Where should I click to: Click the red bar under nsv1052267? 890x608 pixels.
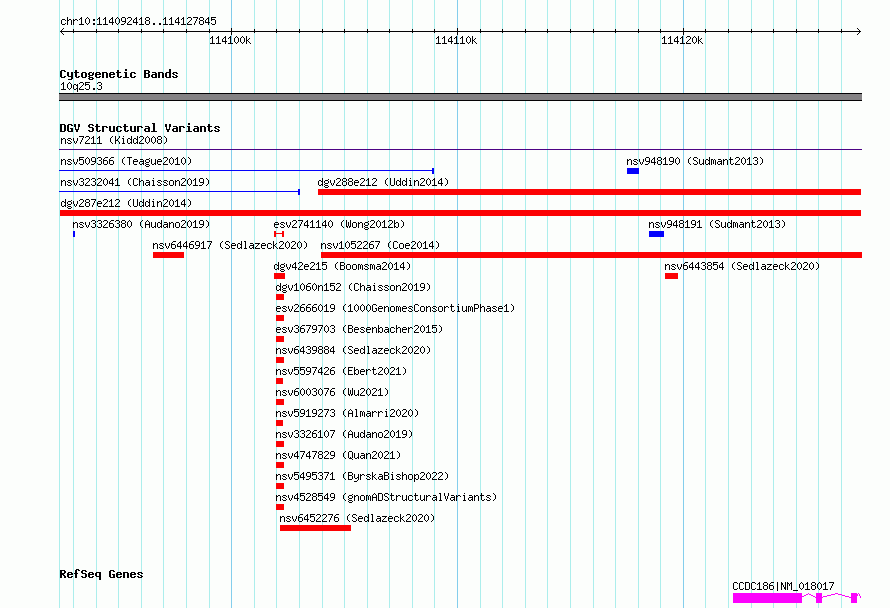(591, 255)
